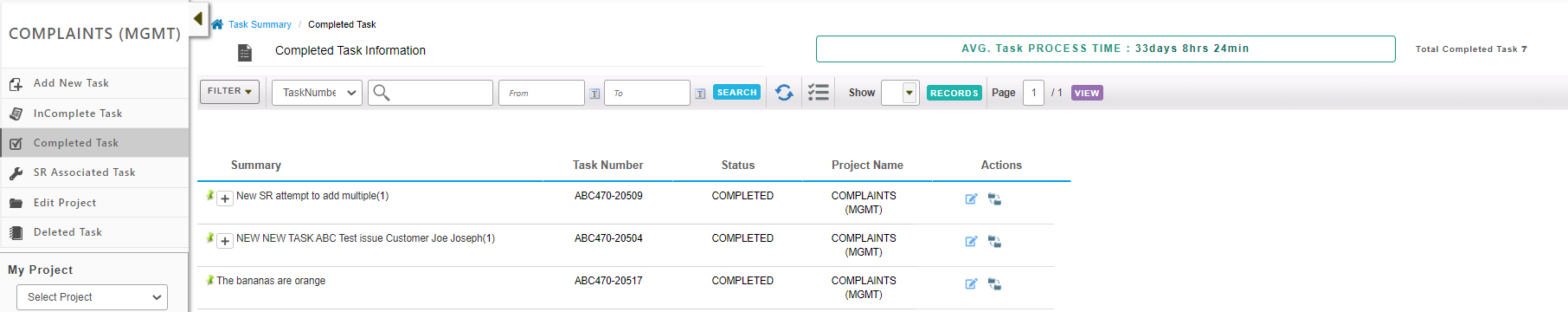Click the Deleted Task sidebar icon
Viewport: 1568px width, 312px height.
click(16, 232)
